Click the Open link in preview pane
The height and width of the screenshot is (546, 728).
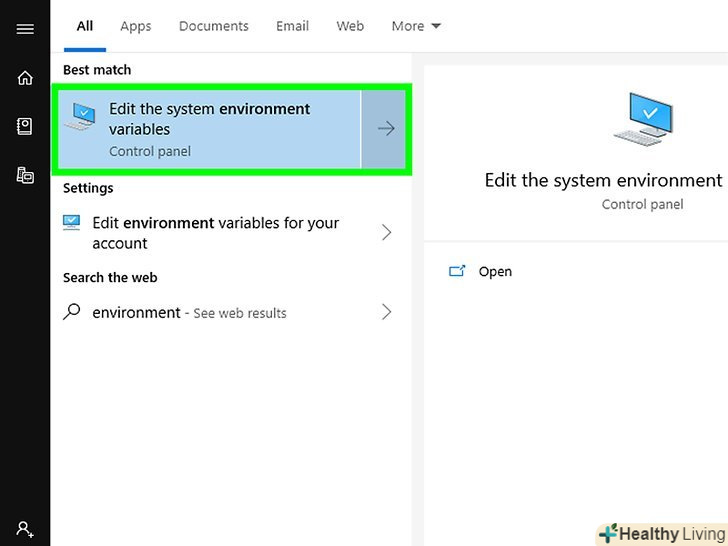(x=495, y=271)
